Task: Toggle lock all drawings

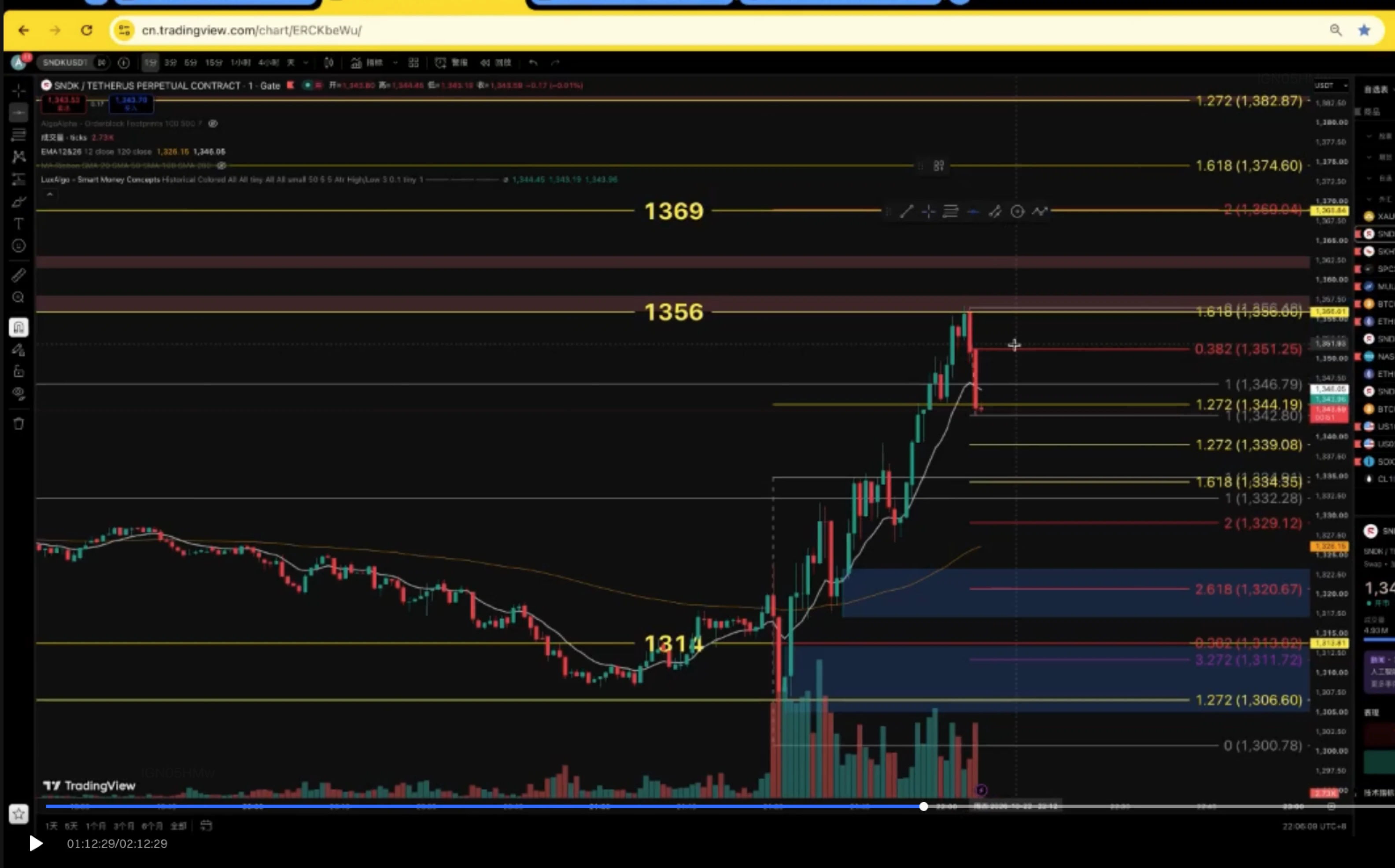Action: pos(18,371)
